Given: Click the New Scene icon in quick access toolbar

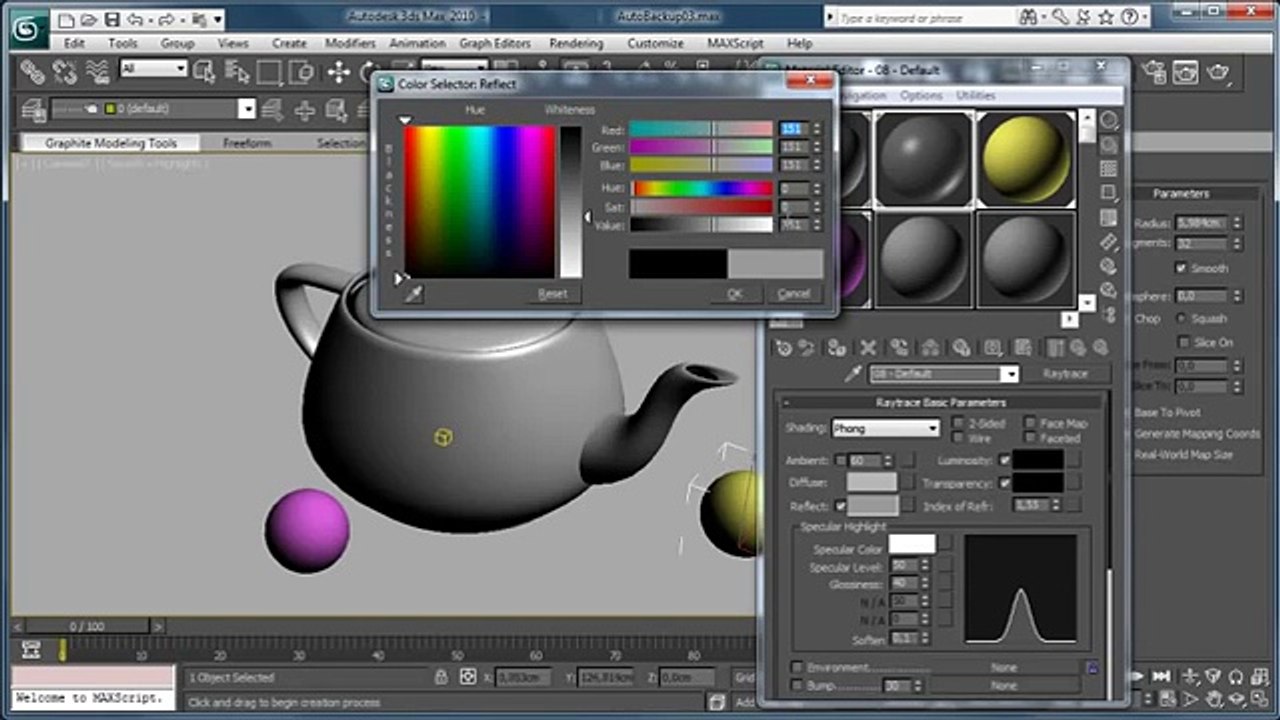Looking at the screenshot, I should coord(66,19).
